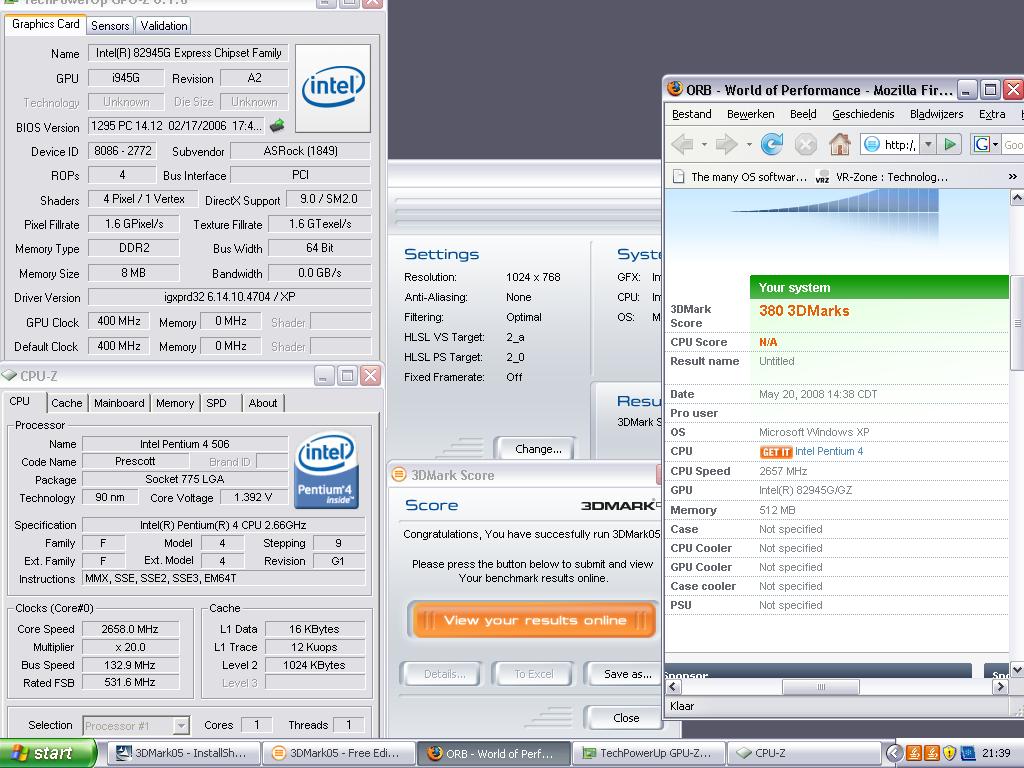Open the Beeld menu in Firefox
The height and width of the screenshot is (768, 1024).
click(803, 114)
